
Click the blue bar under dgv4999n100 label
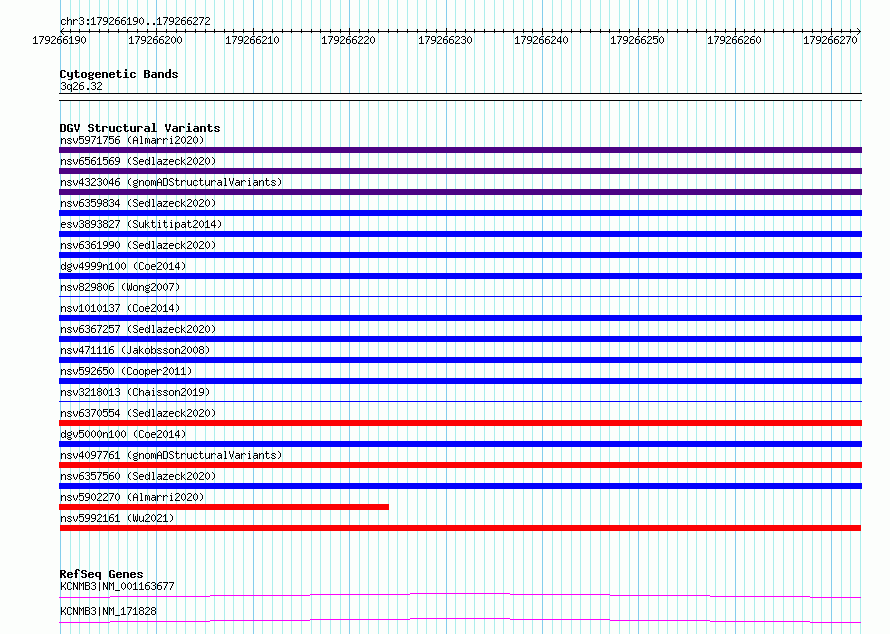coord(460,276)
